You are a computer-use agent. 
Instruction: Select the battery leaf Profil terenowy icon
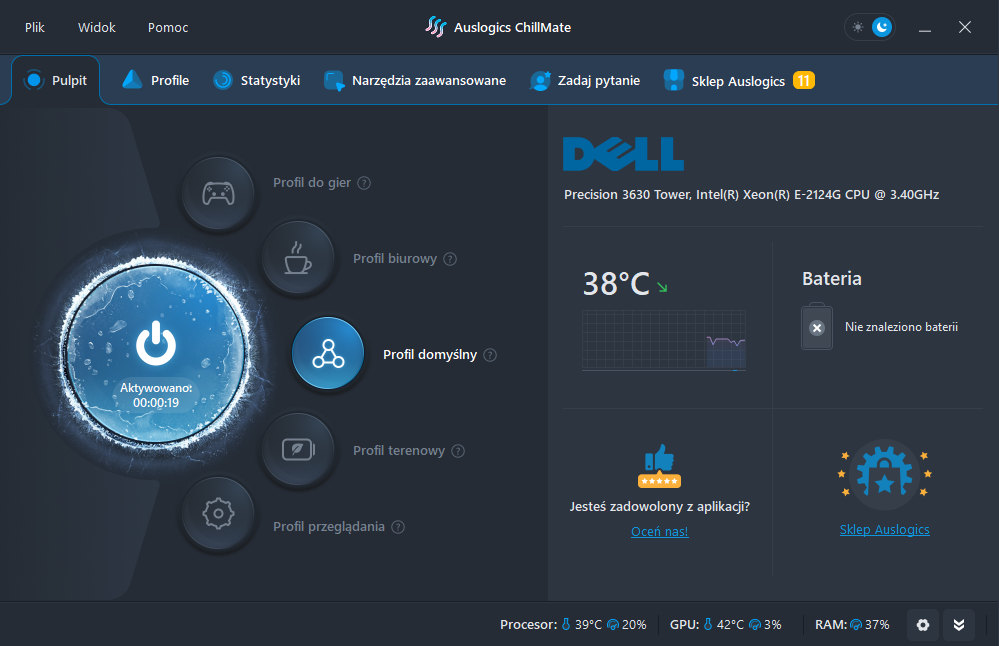[298, 449]
